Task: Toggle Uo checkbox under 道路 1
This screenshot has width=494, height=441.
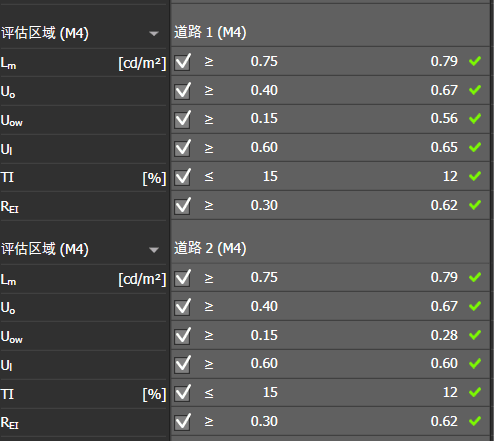Action: pyautogui.click(x=182, y=91)
